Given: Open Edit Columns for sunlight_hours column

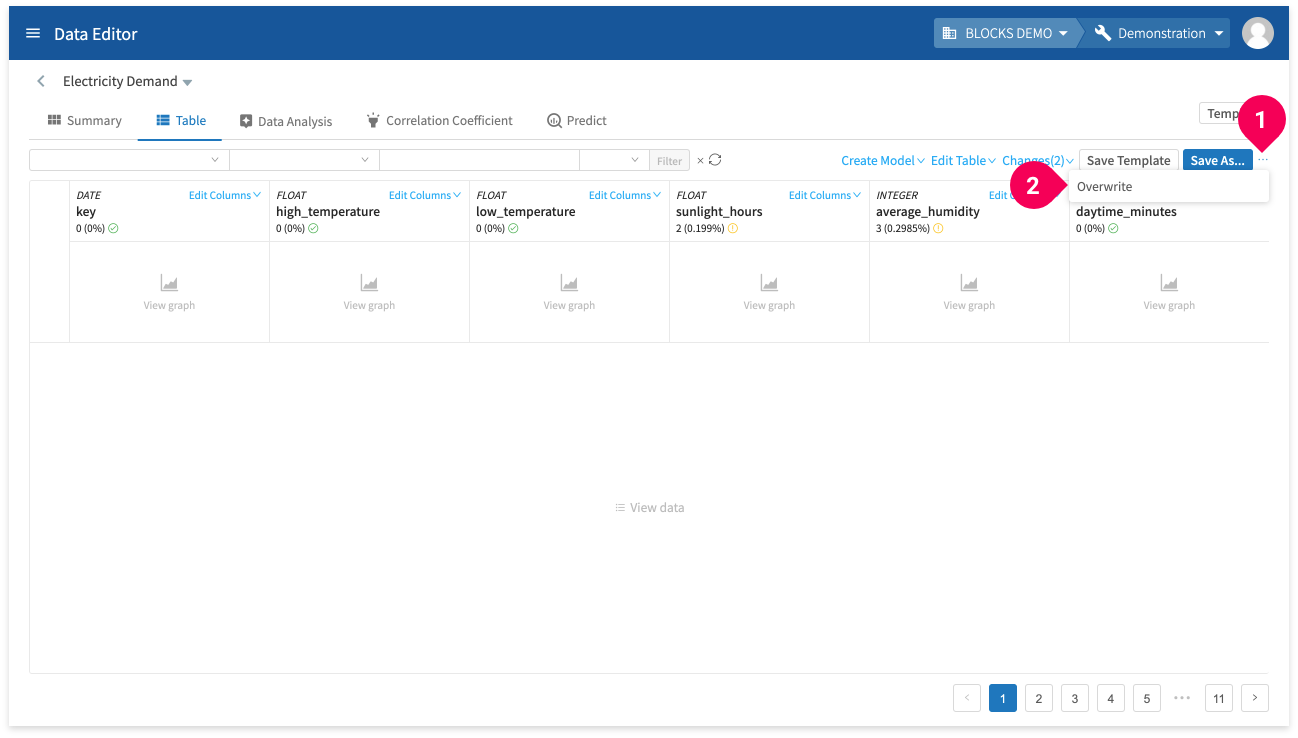Looking at the screenshot, I should tap(825, 195).
